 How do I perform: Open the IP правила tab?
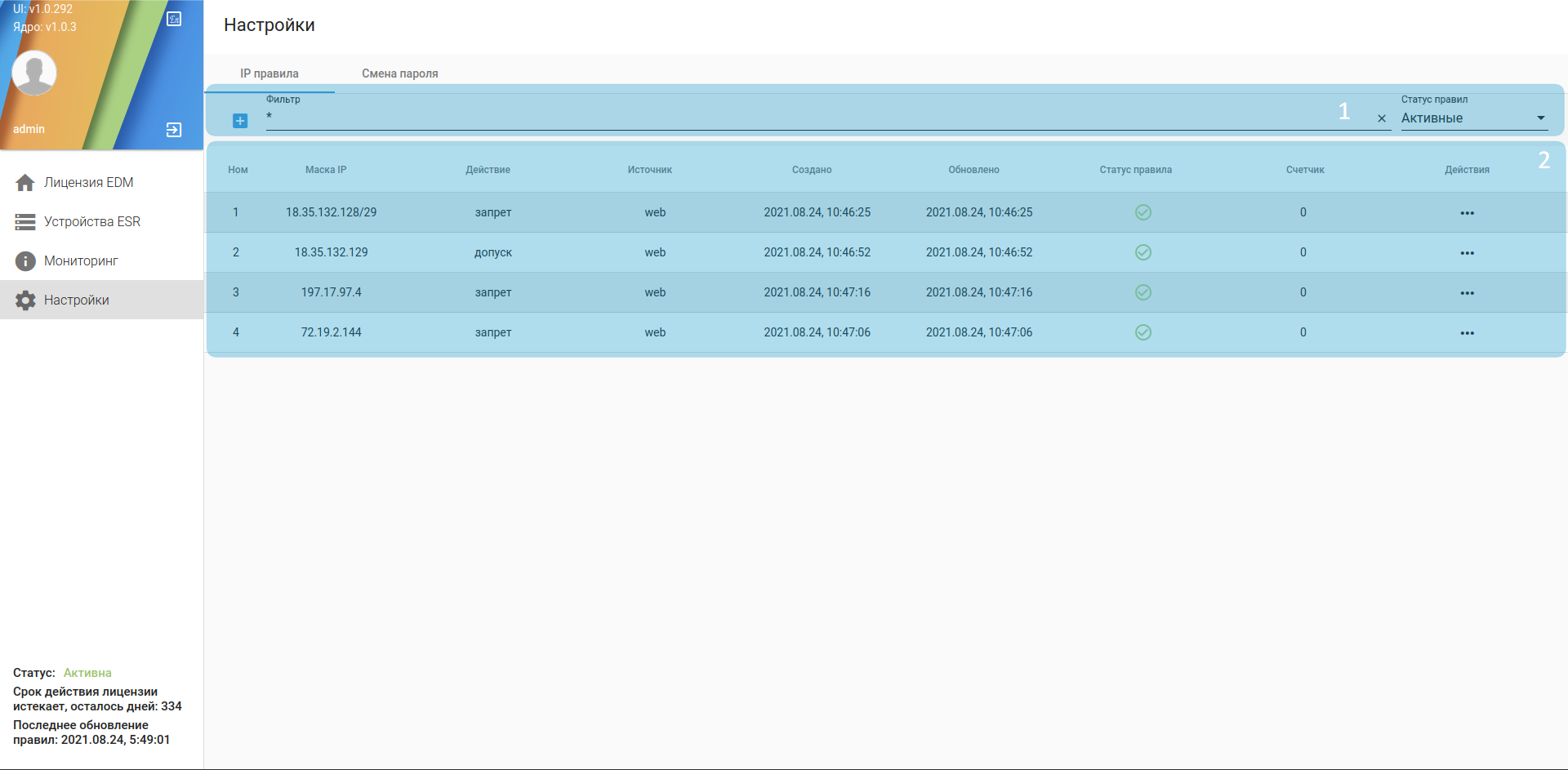click(x=269, y=73)
